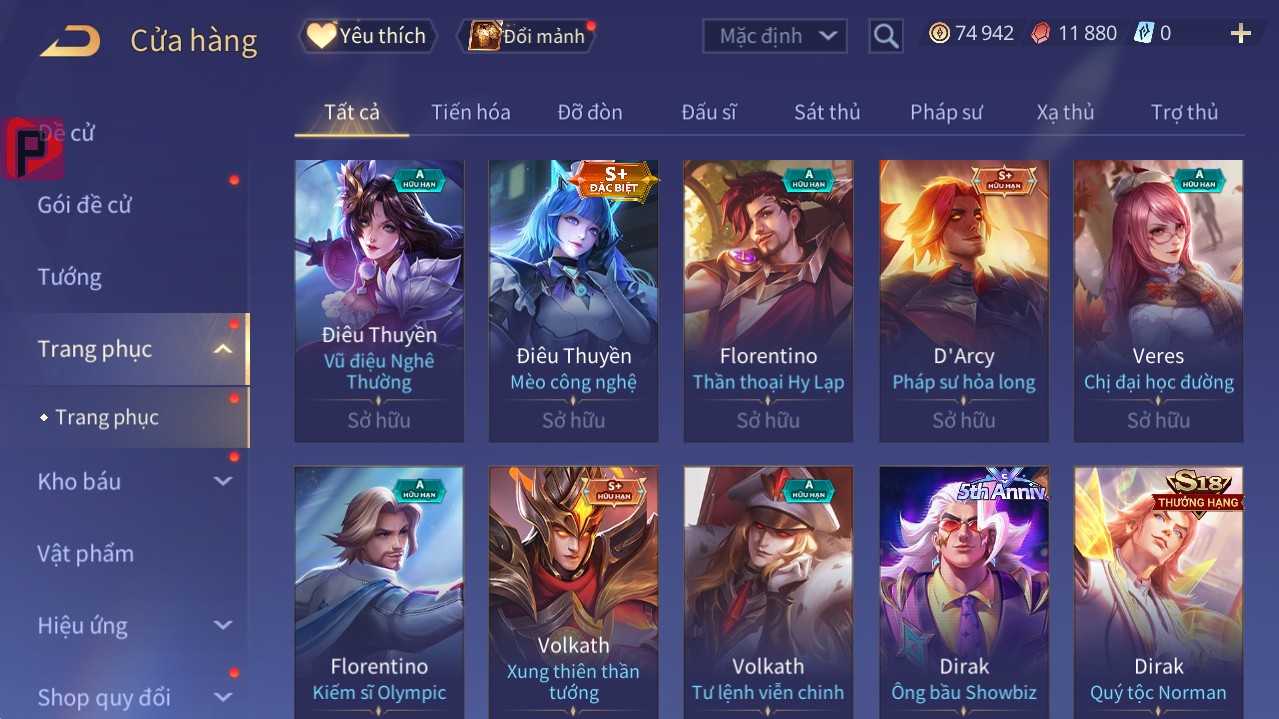
Task: Expand the Hiệu ứng sidebar section
Action: pos(223,625)
